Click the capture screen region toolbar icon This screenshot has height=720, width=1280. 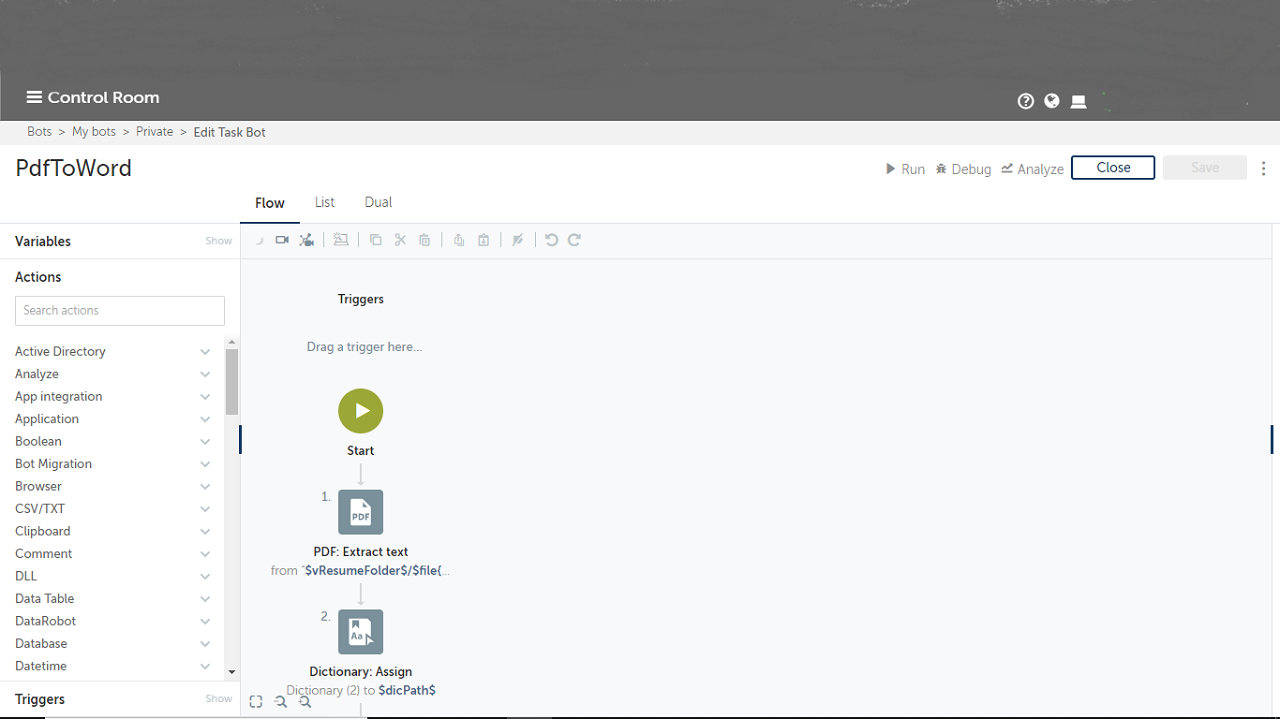pyautogui.click(x=341, y=240)
